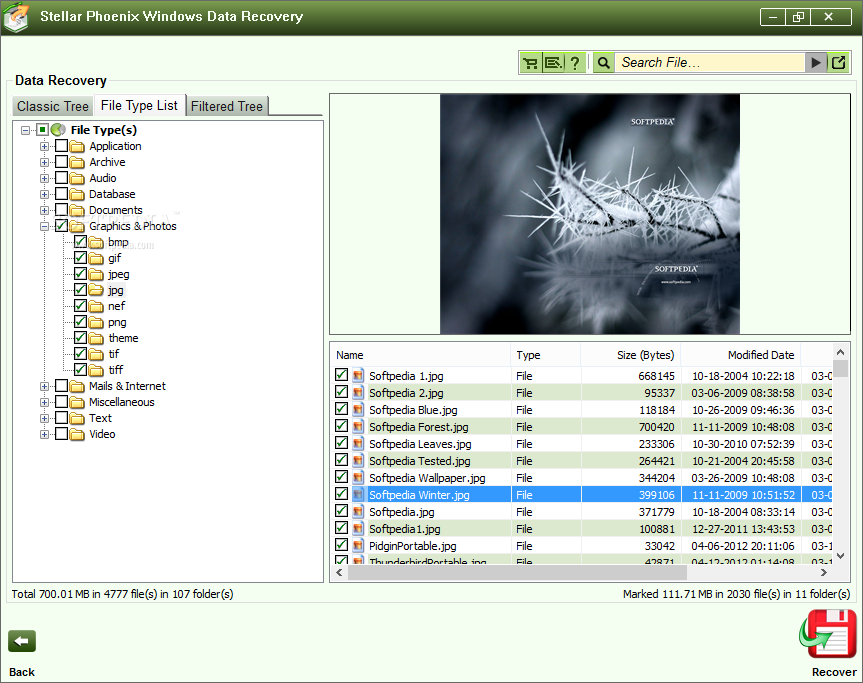Expand the Documents tree node
The width and height of the screenshot is (863, 683).
[x=44, y=210]
